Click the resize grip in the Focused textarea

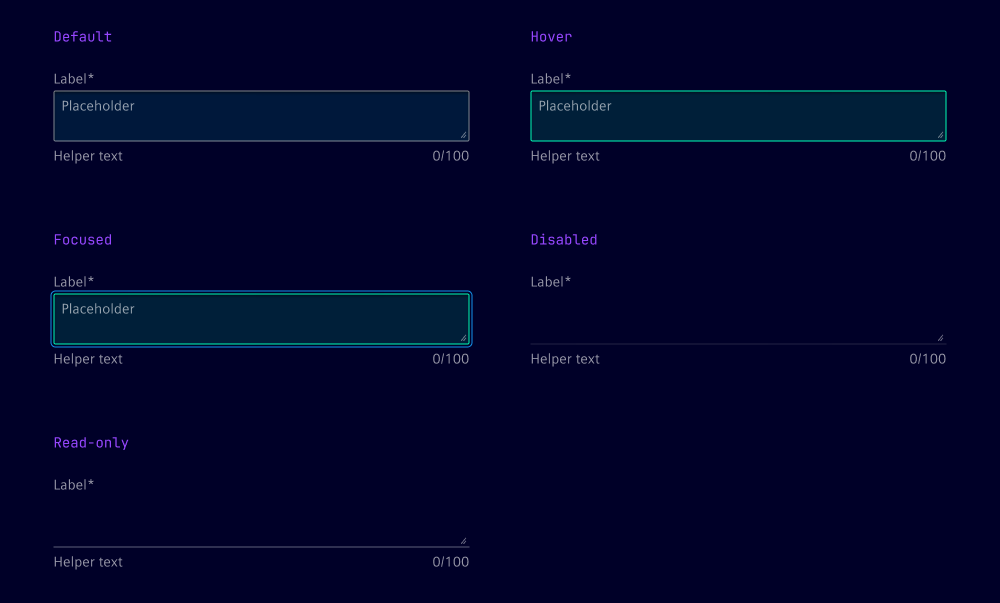[x=463, y=338]
